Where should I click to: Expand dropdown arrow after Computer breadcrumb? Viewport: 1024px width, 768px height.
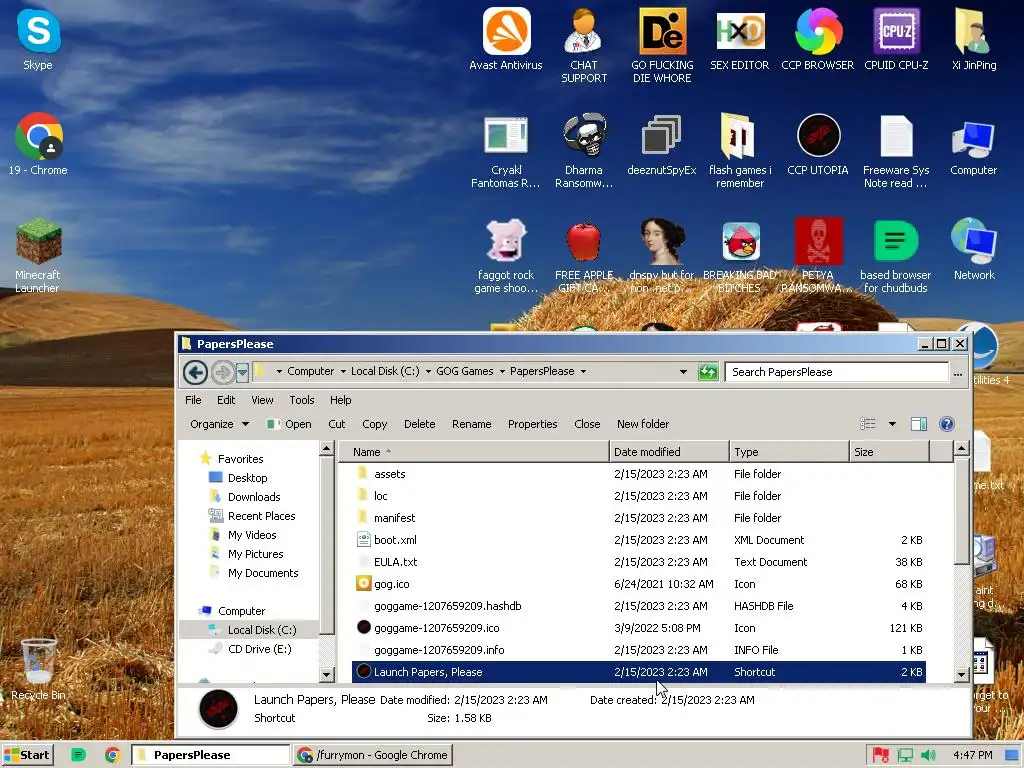pos(343,372)
